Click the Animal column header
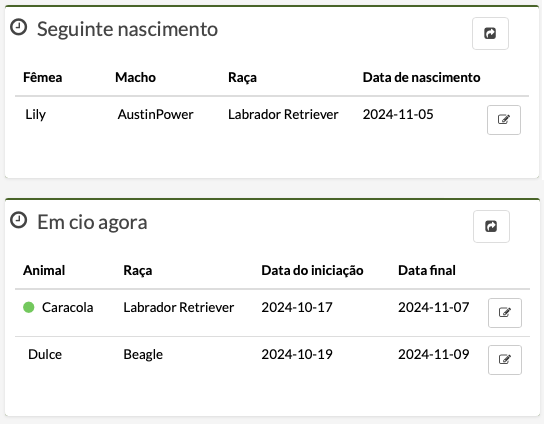This screenshot has width=544, height=424. pyautogui.click(x=44, y=270)
